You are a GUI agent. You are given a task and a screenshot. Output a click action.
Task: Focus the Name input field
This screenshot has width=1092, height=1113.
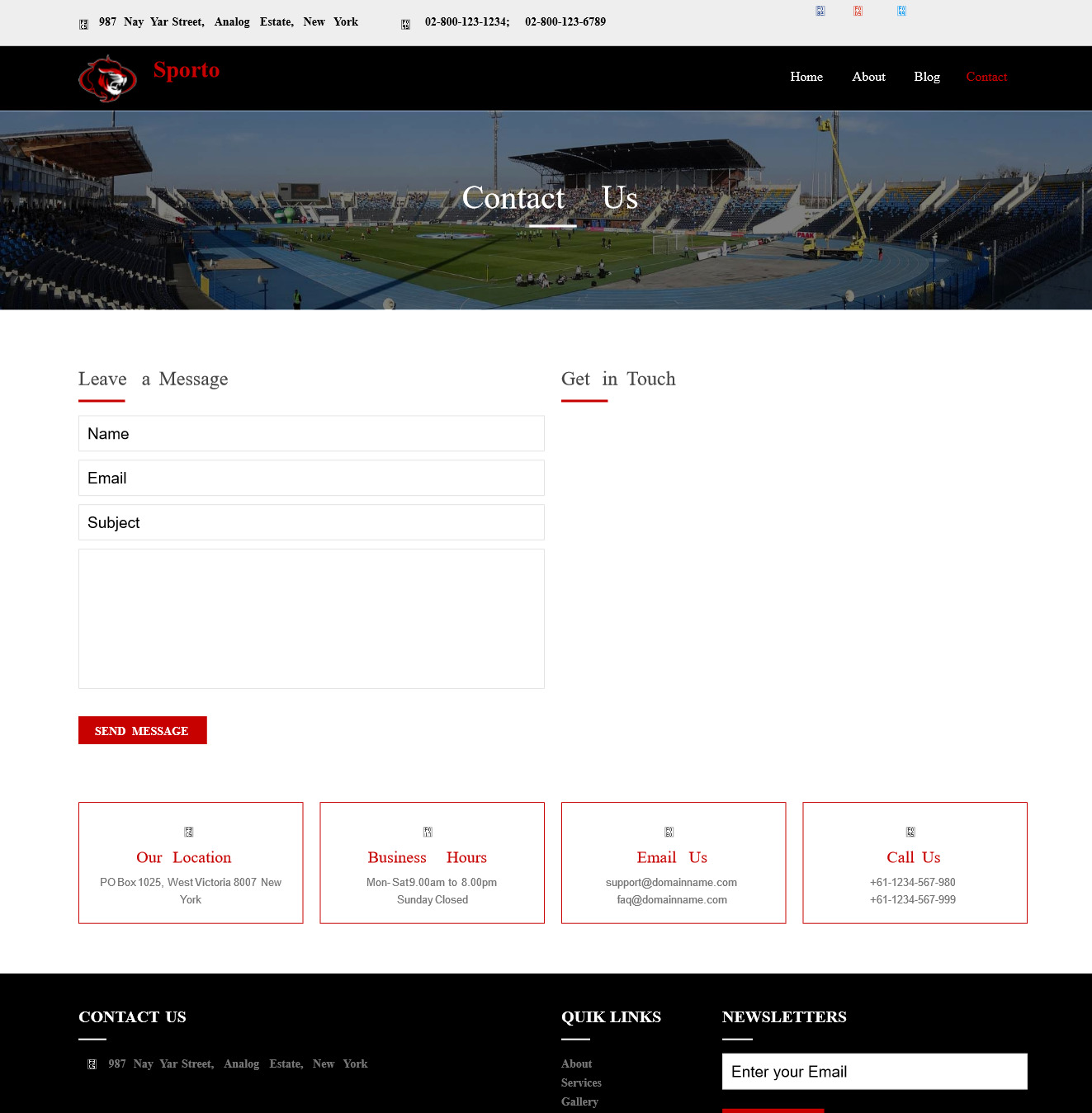click(311, 433)
